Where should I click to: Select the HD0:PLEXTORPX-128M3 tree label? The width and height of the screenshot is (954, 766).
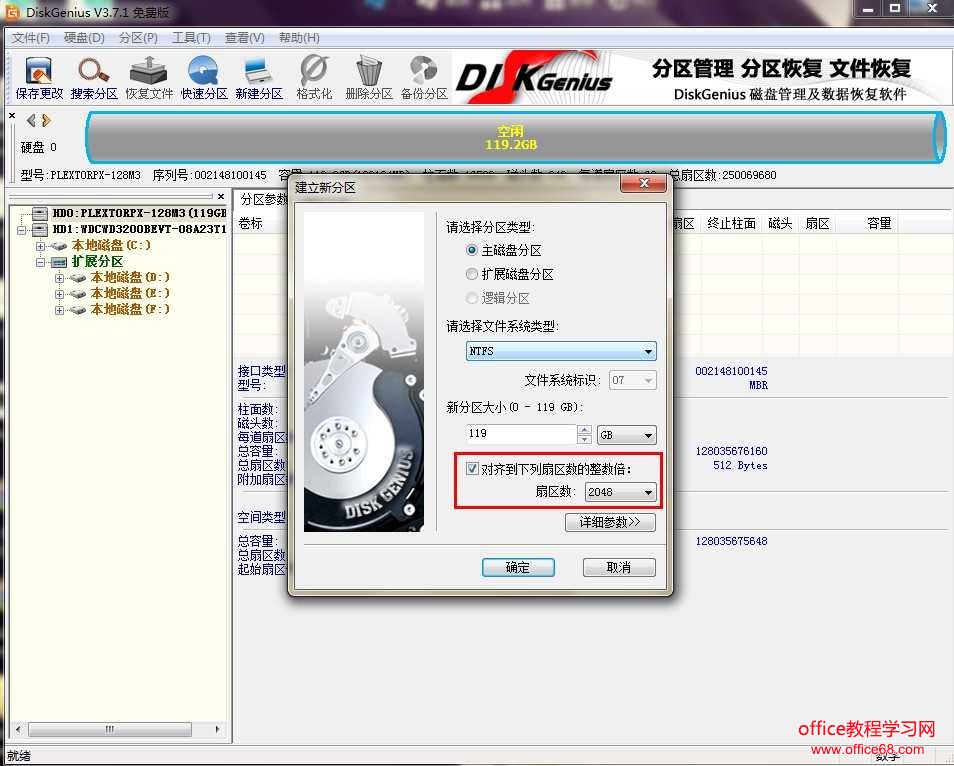pyautogui.click(x=139, y=213)
